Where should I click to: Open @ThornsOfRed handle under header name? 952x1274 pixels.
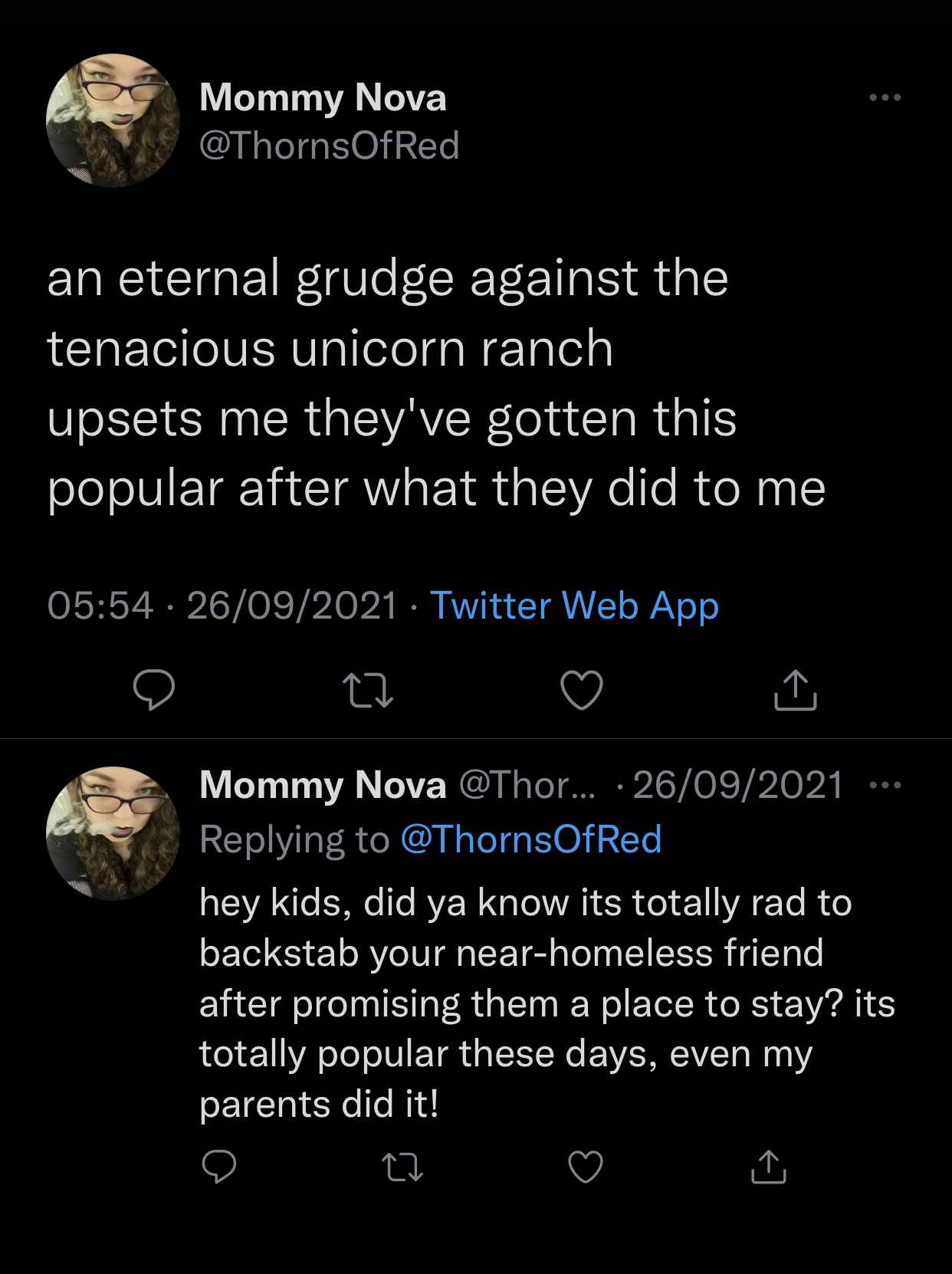point(330,146)
